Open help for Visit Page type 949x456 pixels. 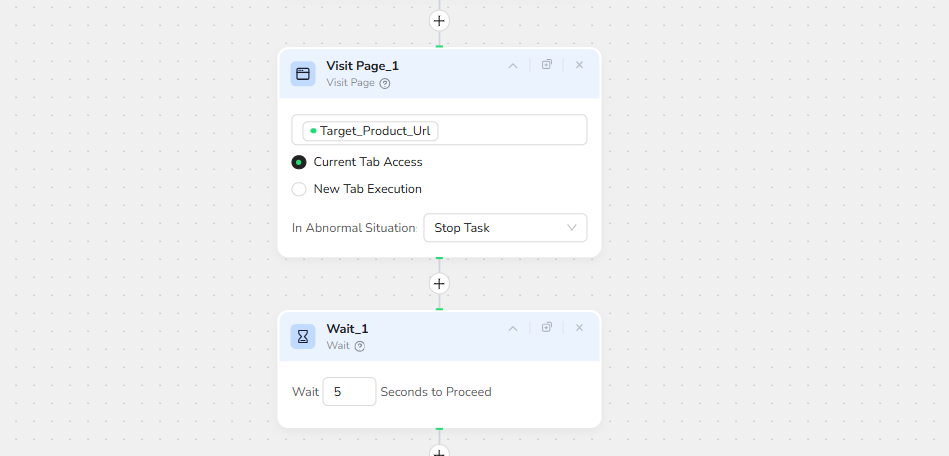[385, 83]
